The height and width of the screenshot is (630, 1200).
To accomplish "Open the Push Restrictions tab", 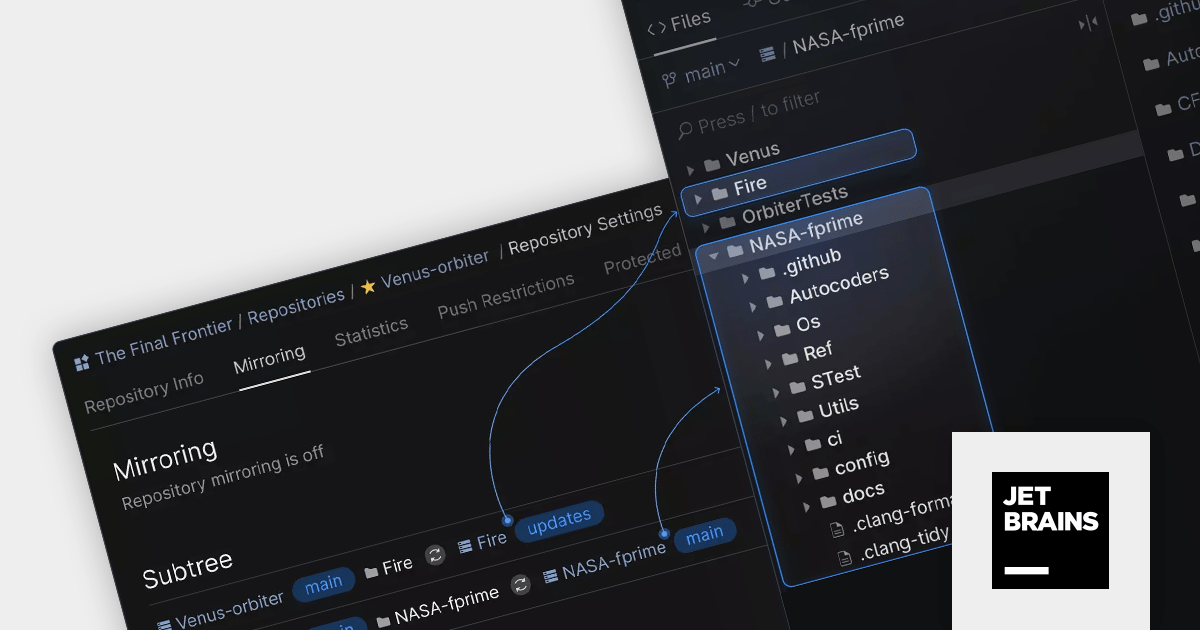I will 506,295.
